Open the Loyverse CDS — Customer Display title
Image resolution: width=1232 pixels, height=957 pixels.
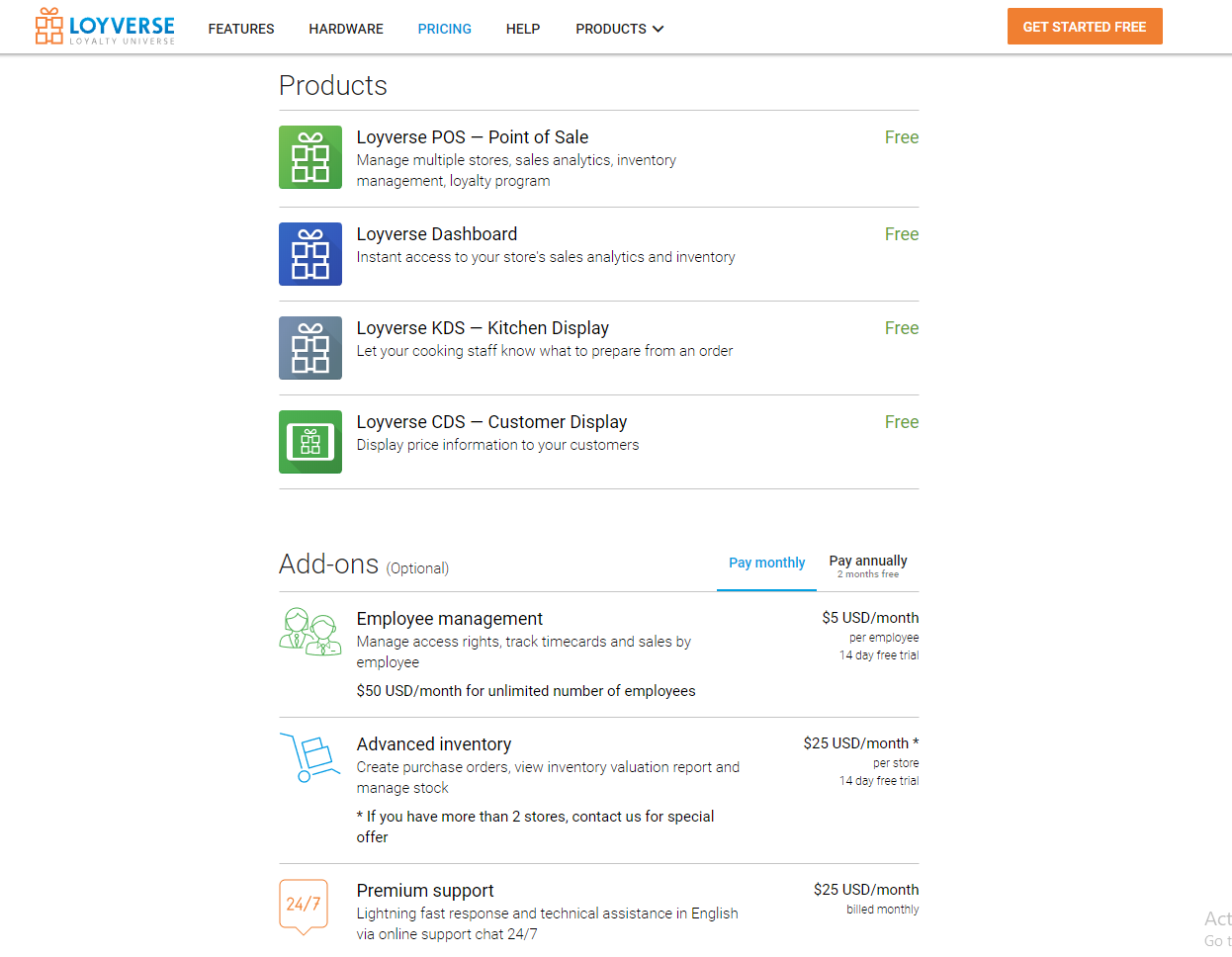pos(491,422)
